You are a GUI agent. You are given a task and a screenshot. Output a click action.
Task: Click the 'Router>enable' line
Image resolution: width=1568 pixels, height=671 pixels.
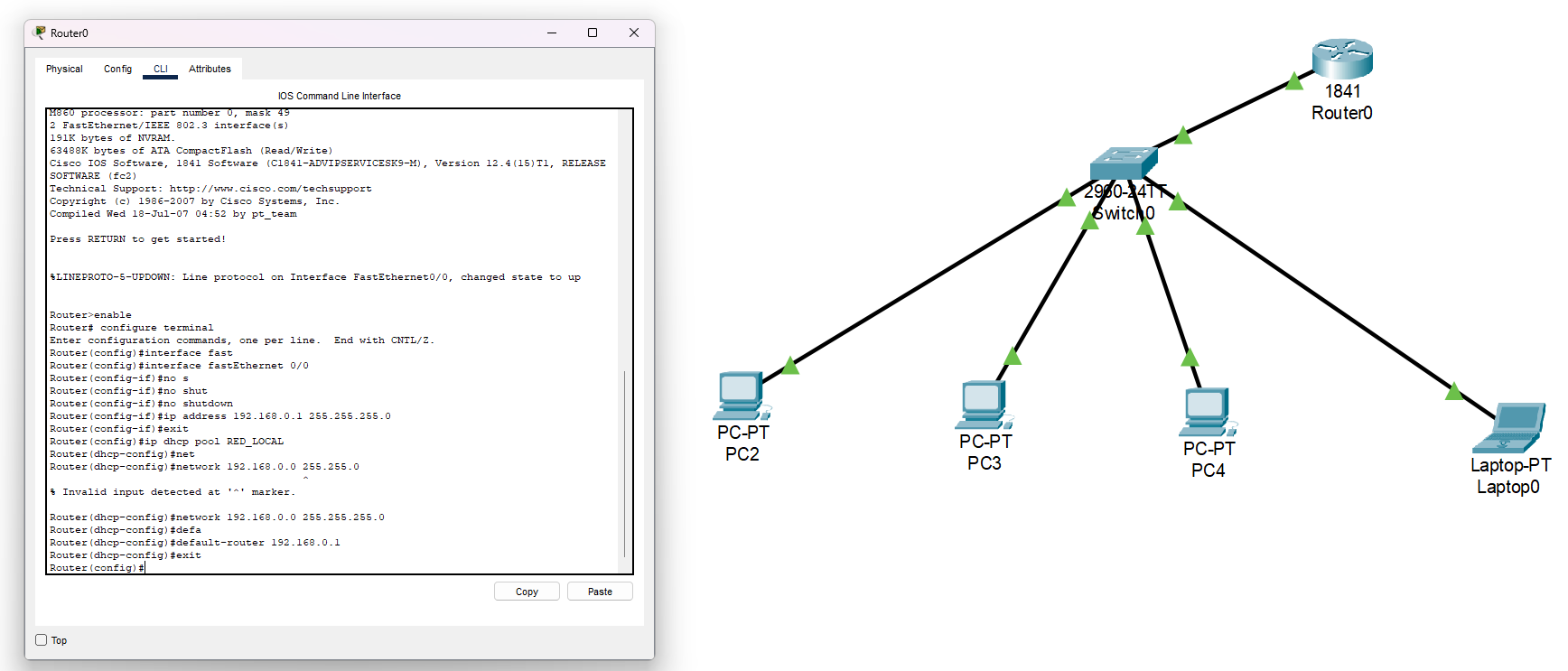(90, 315)
